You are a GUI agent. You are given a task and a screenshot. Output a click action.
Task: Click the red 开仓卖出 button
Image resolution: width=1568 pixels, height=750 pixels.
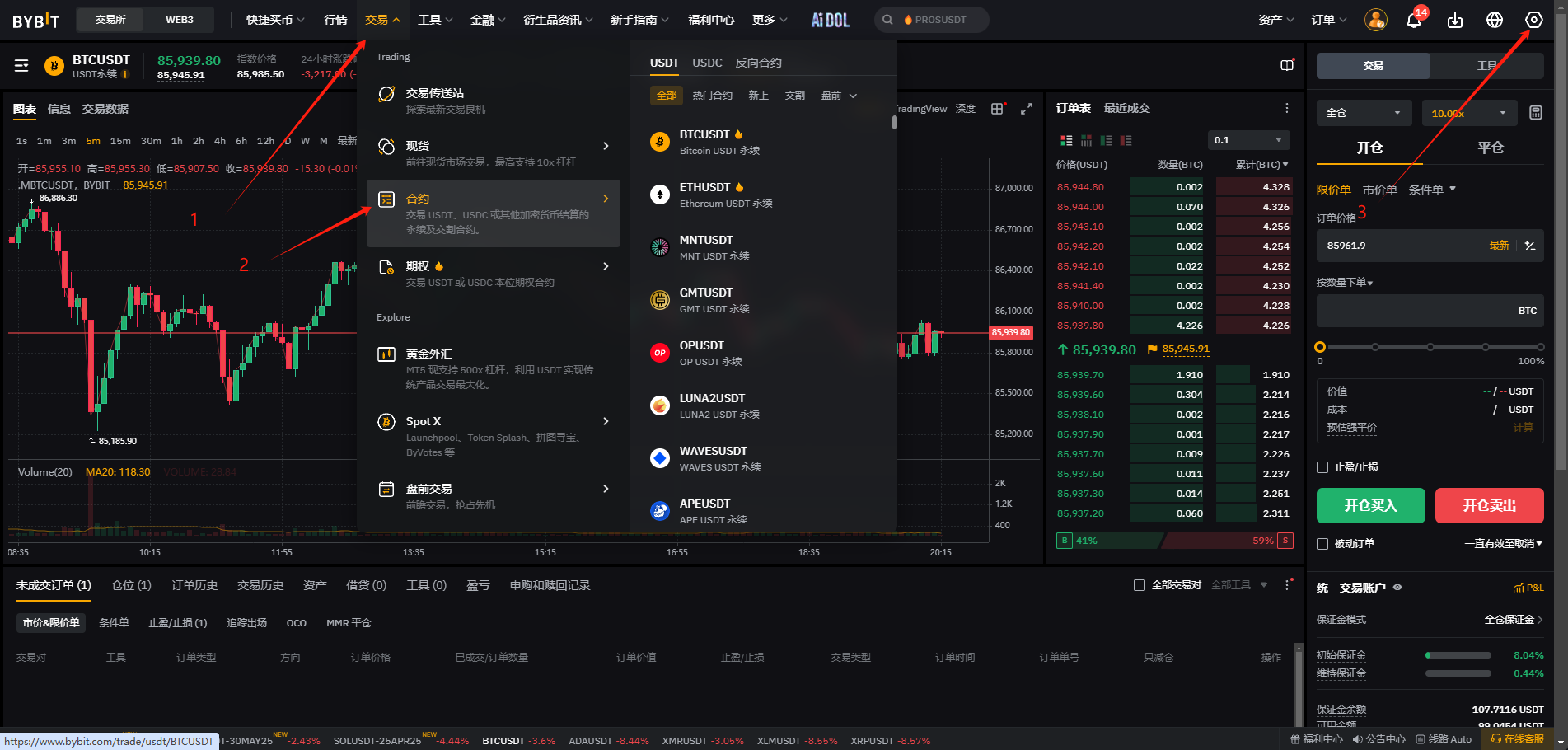pos(1489,505)
